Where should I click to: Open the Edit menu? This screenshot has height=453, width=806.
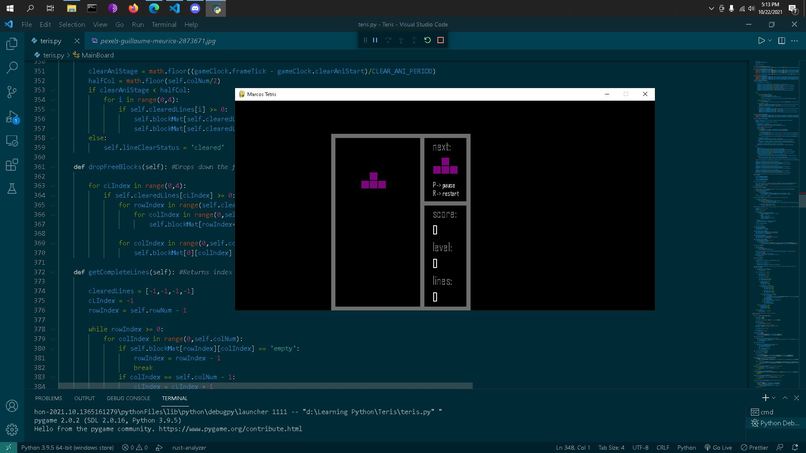click(x=45, y=24)
